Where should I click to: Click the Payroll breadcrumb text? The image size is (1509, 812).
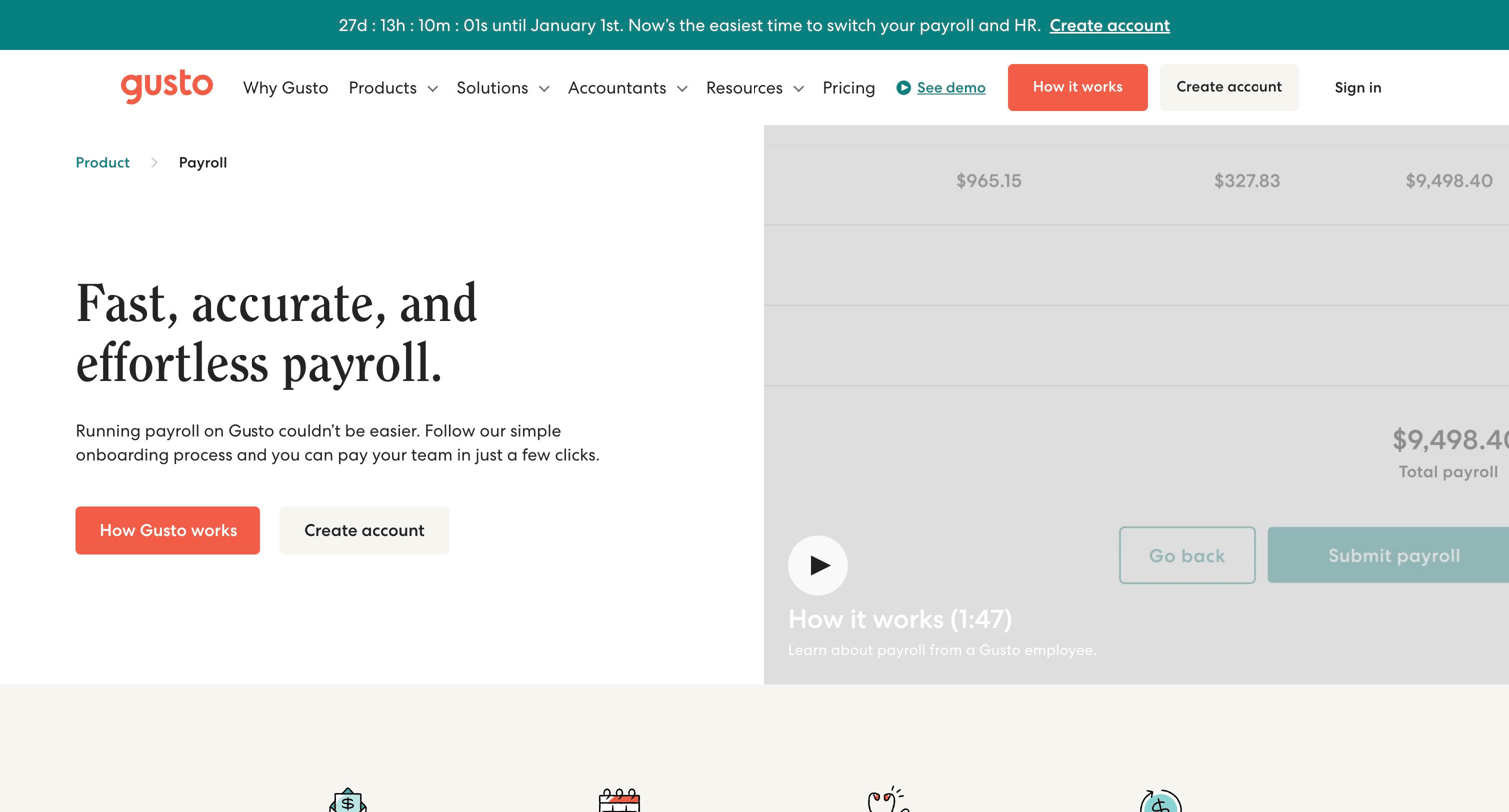203,162
